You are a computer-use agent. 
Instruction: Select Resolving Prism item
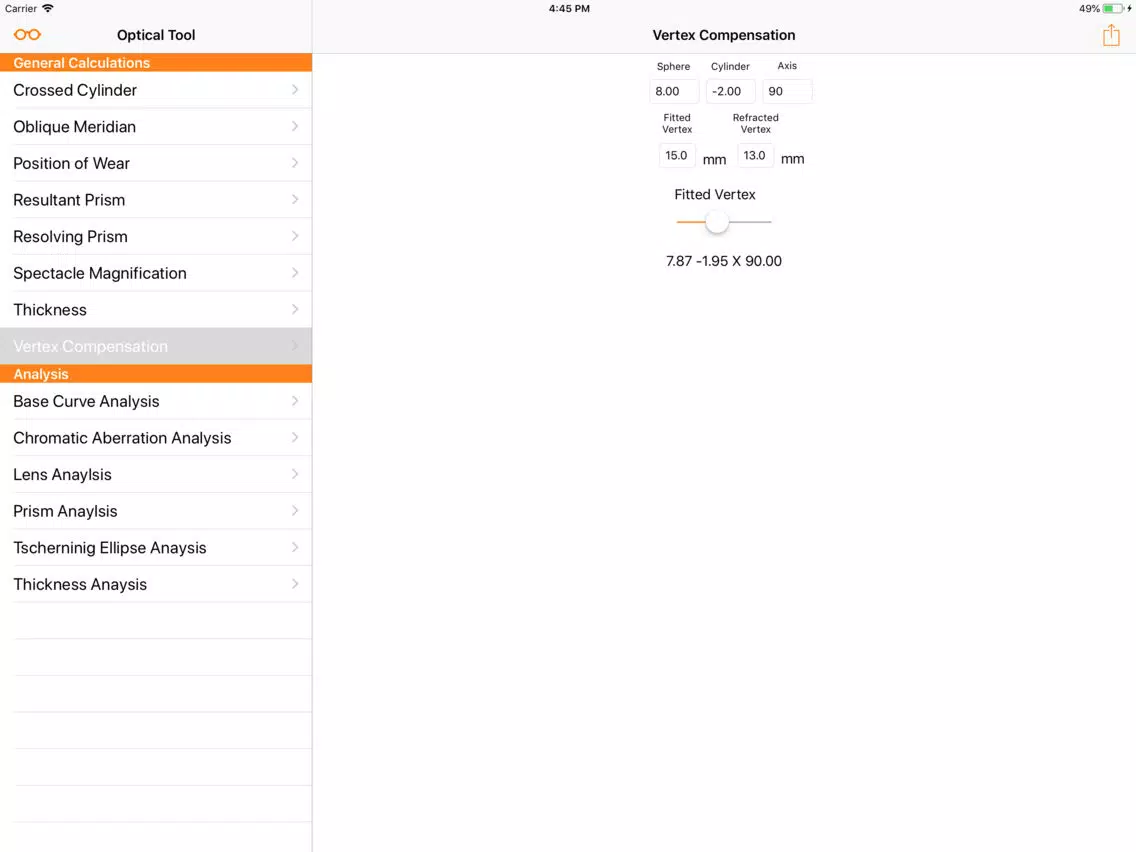(x=156, y=236)
